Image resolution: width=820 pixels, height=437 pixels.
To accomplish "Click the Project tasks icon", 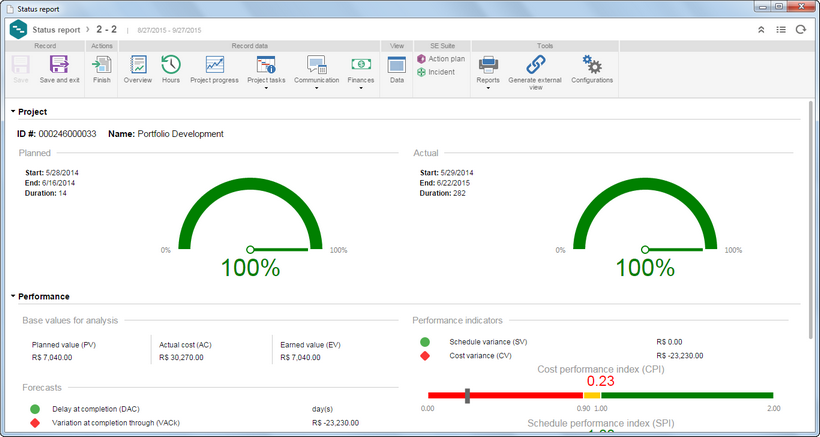I will pyautogui.click(x=266, y=65).
